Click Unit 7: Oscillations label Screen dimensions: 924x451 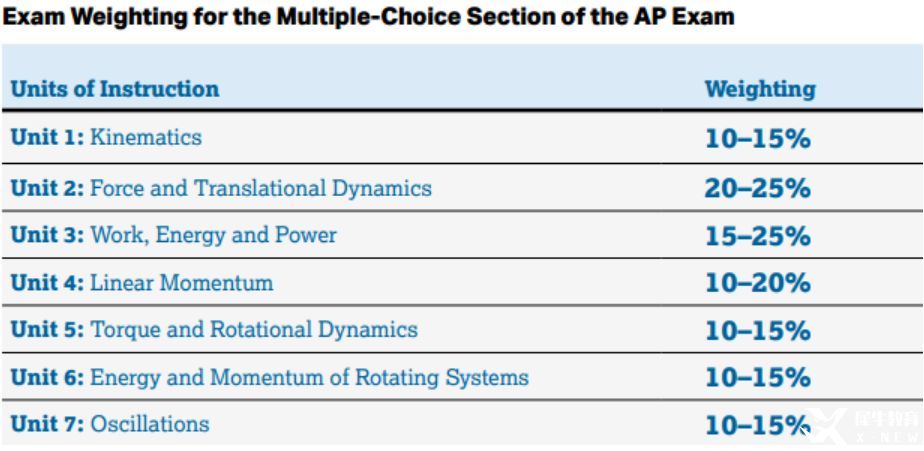(110, 423)
